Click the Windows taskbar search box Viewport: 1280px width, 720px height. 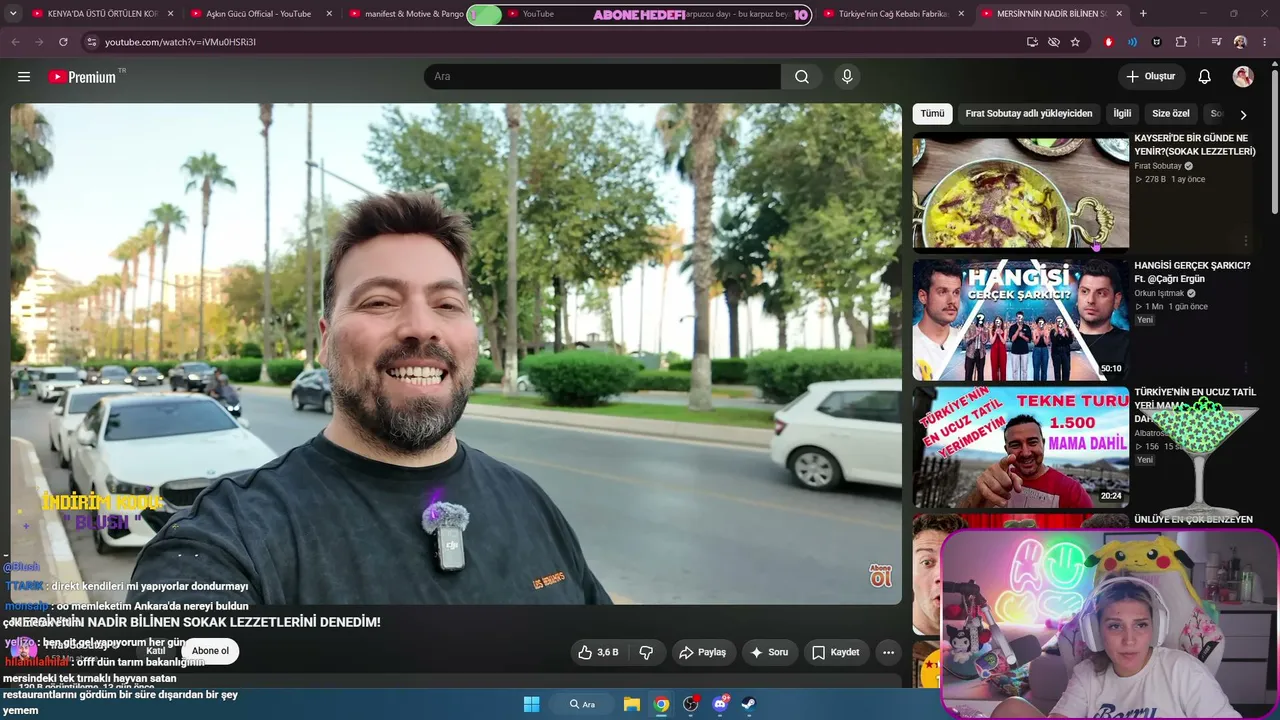click(x=583, y=704)
